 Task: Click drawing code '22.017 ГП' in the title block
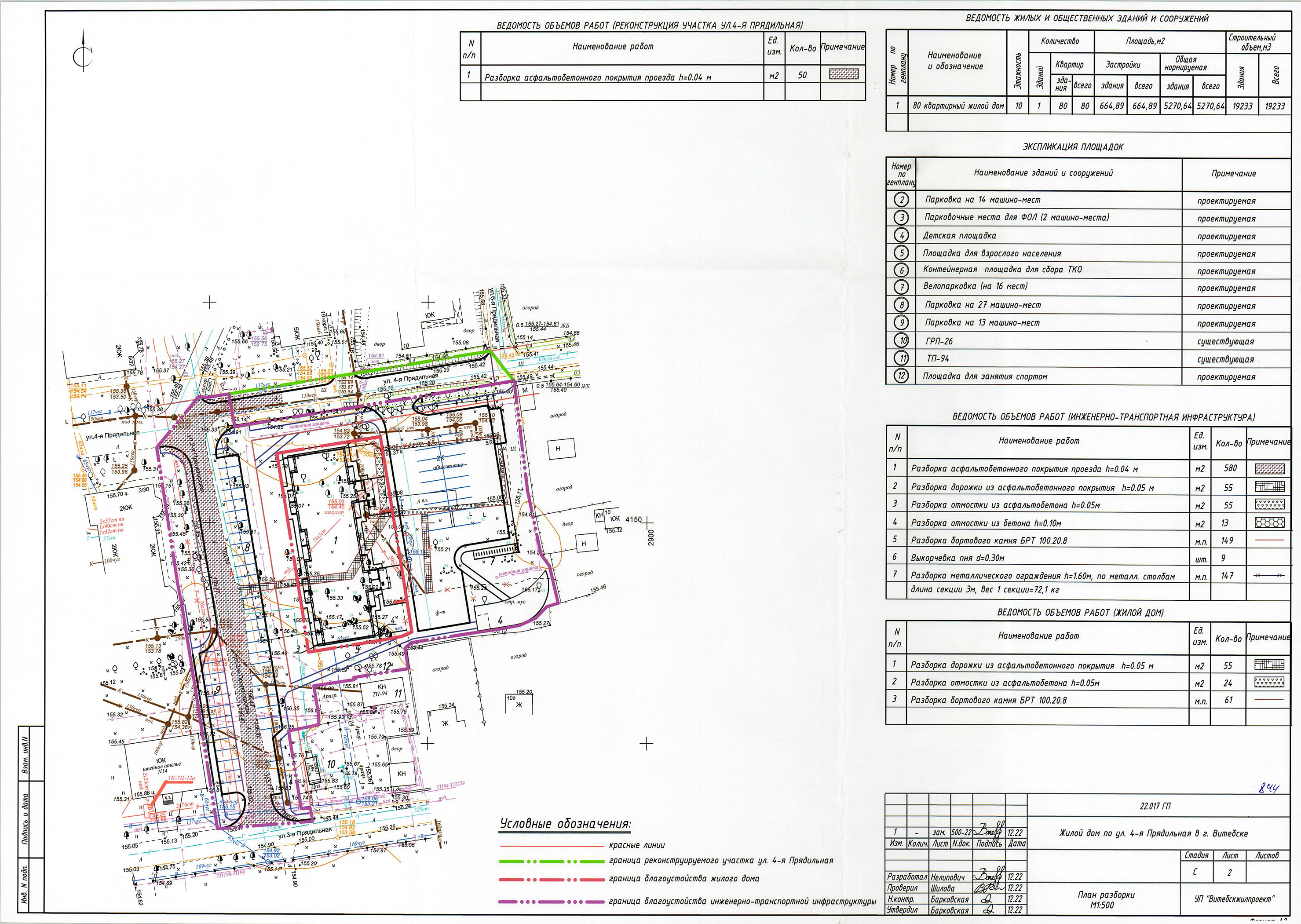point(1155,806)
